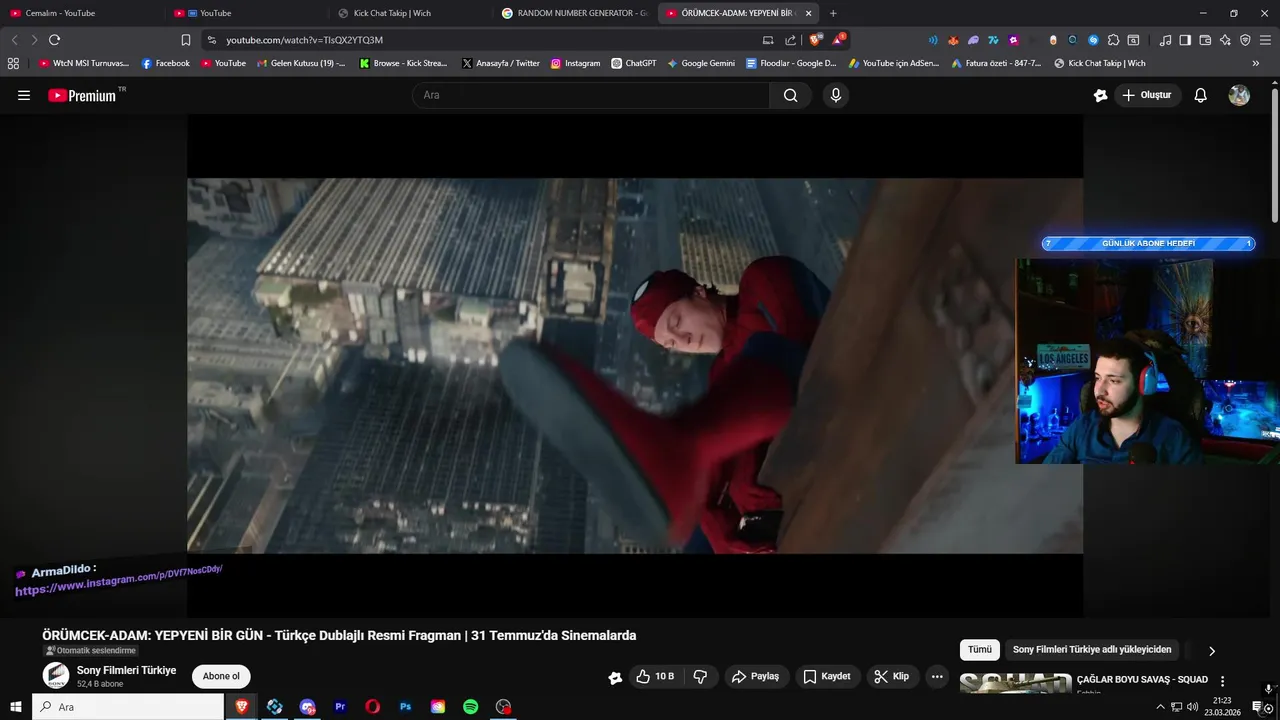This screenshot has width=1280, height=720.
Task: Bookmark this page
Action: click(186, 40)
